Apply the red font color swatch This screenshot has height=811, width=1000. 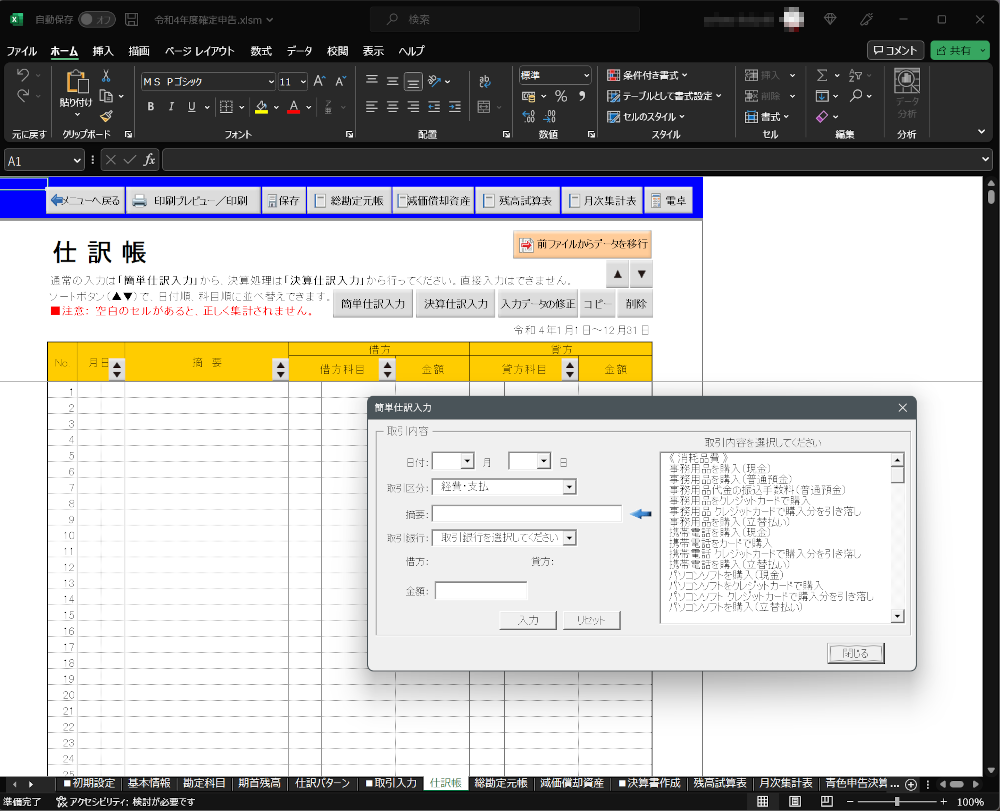pyautogui.click(x=293, y=106)
